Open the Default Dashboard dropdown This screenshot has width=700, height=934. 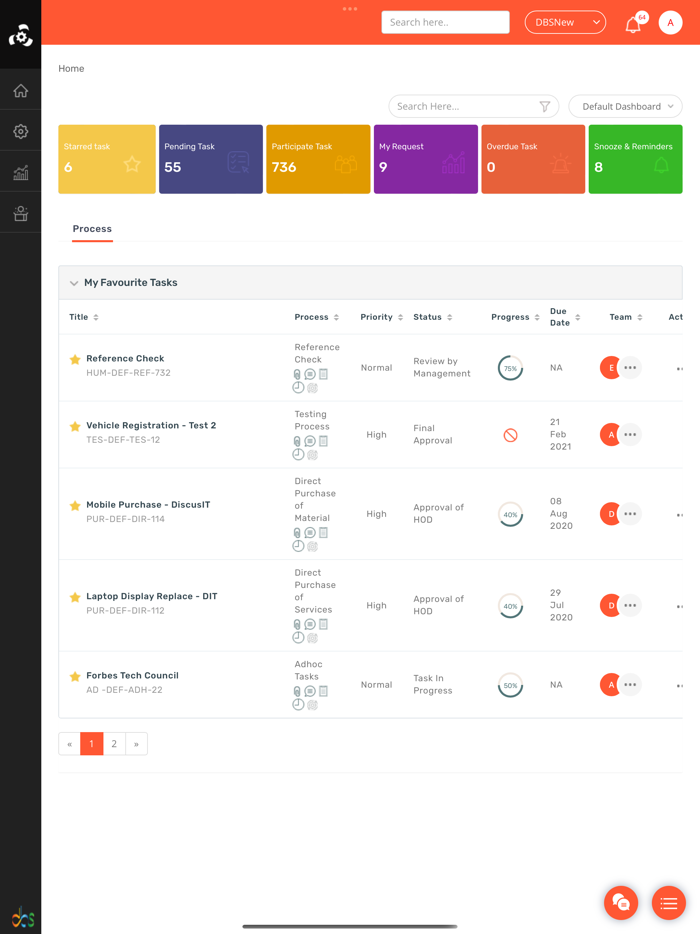(625, 107)
